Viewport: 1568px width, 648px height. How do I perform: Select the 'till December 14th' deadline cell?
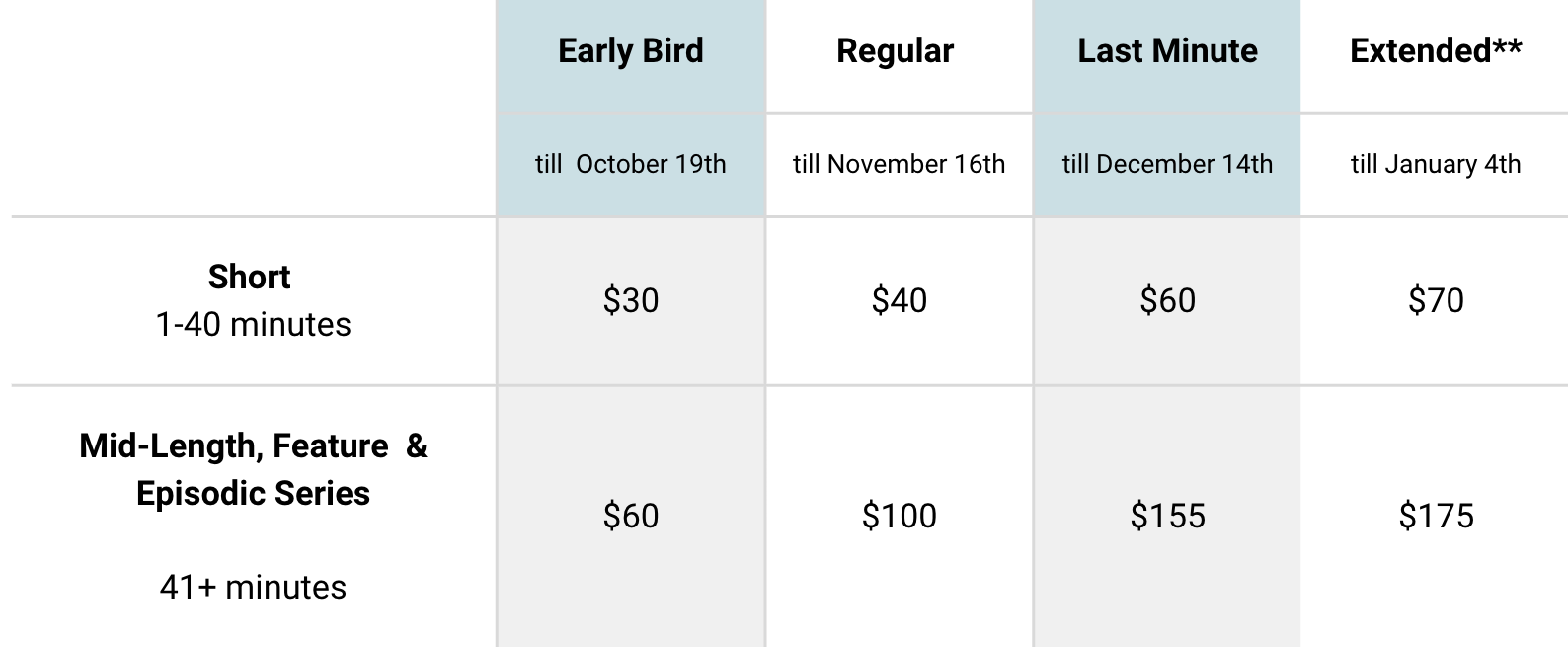1167,164
